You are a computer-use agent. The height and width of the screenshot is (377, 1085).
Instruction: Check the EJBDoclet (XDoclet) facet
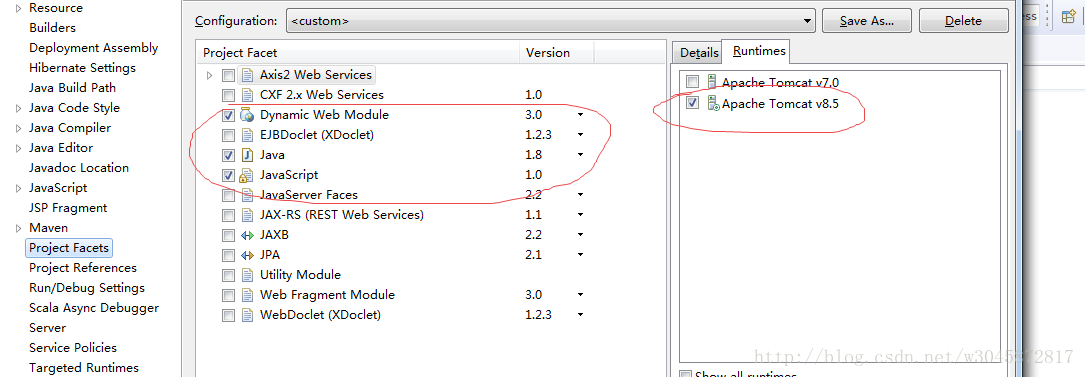pos(228,135)
